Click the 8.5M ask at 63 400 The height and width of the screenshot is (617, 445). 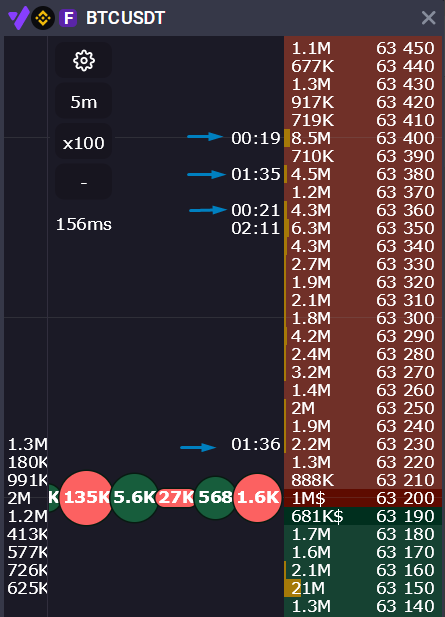tap(363, 138)
